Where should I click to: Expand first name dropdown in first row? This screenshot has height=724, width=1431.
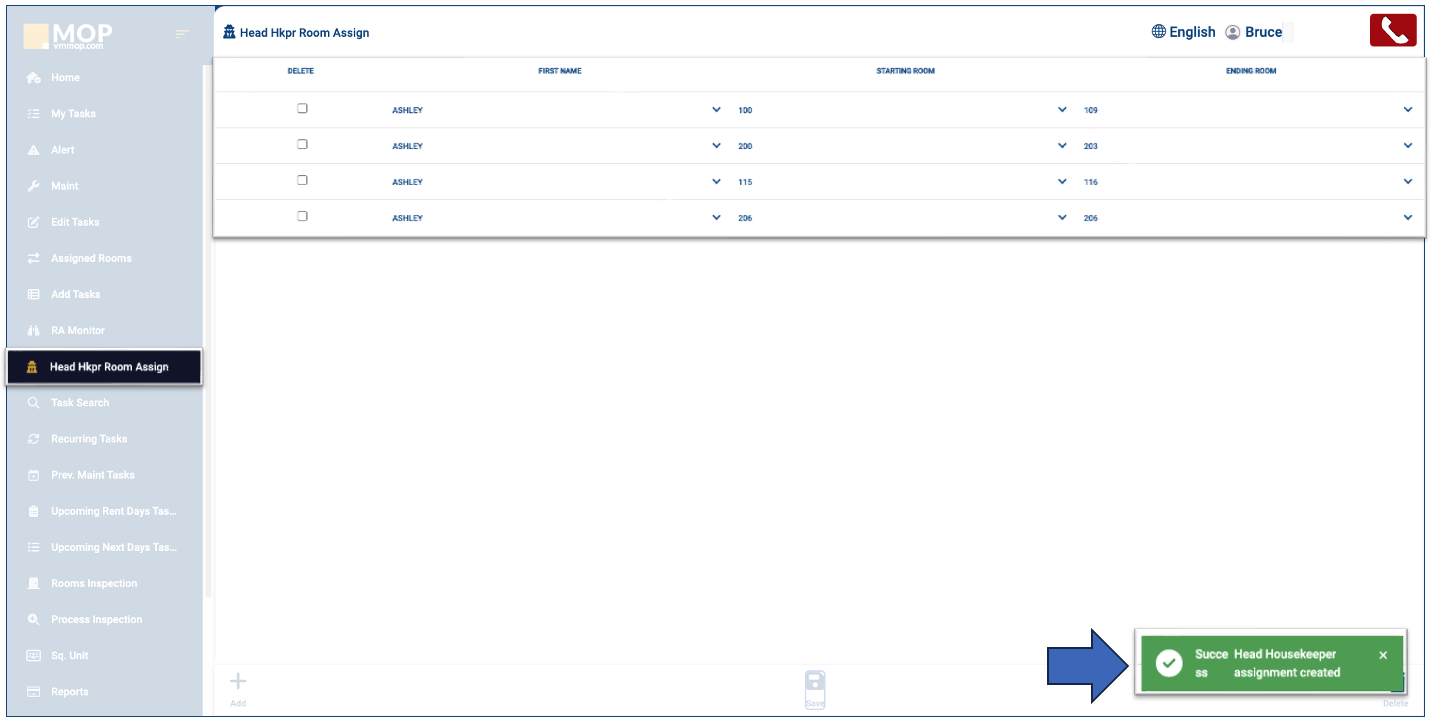(x=716, y=110)
